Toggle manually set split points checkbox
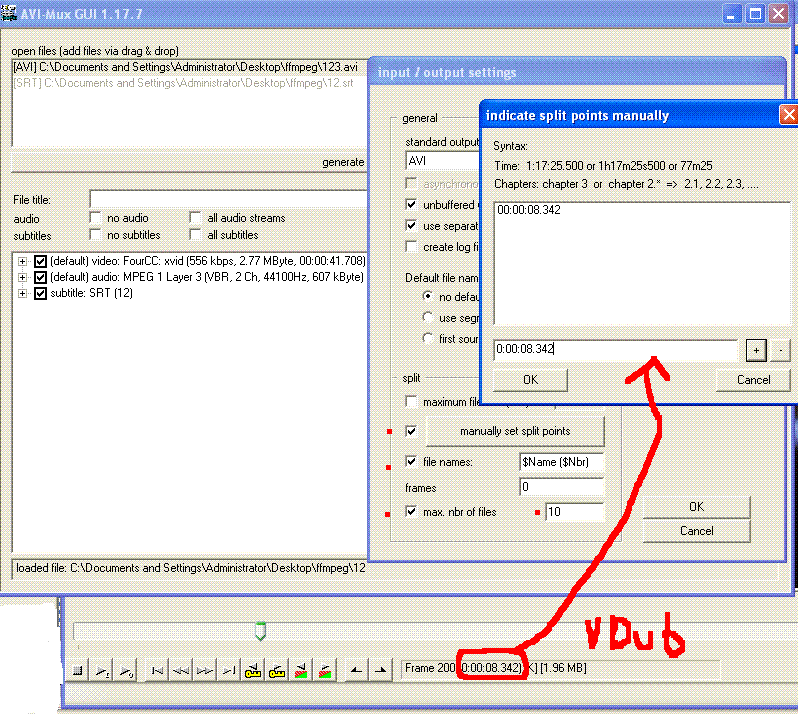This screenshot has height=714, width=798. coord(411,431)
